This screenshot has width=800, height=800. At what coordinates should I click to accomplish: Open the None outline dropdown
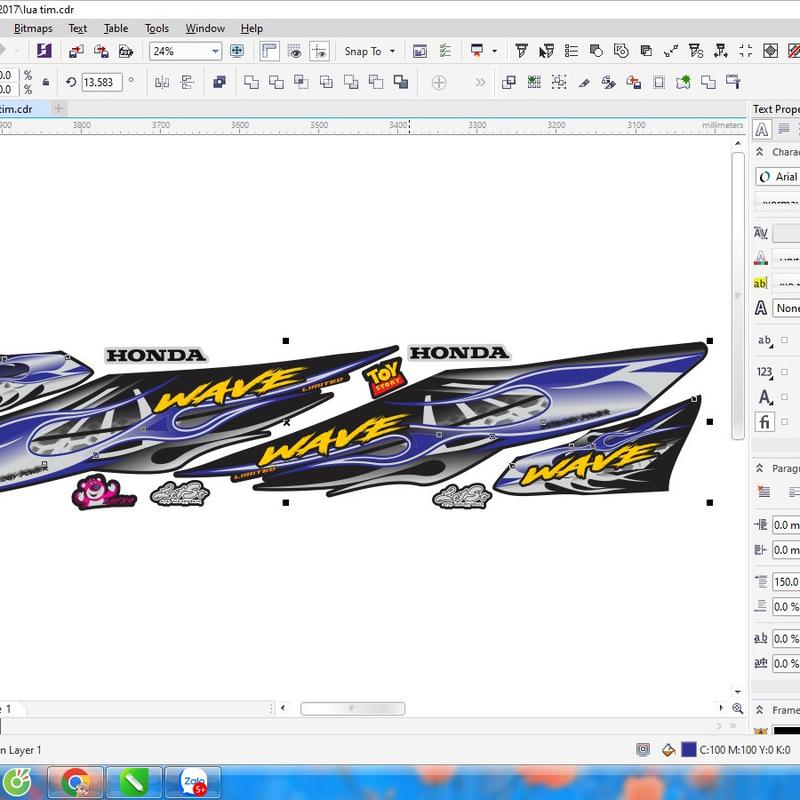786,308
